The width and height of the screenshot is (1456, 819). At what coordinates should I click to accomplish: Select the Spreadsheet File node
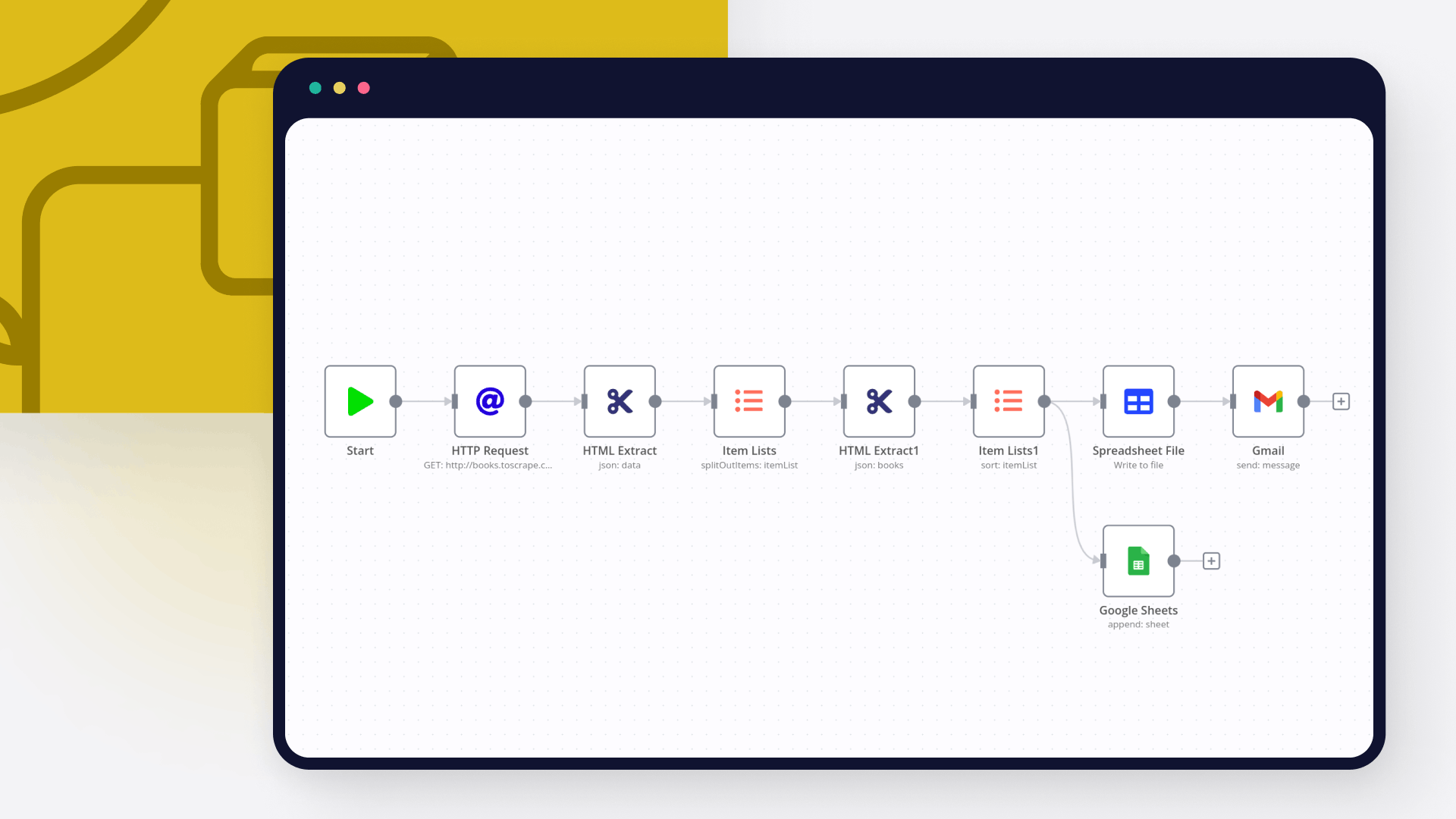(x=1138, y=401)
